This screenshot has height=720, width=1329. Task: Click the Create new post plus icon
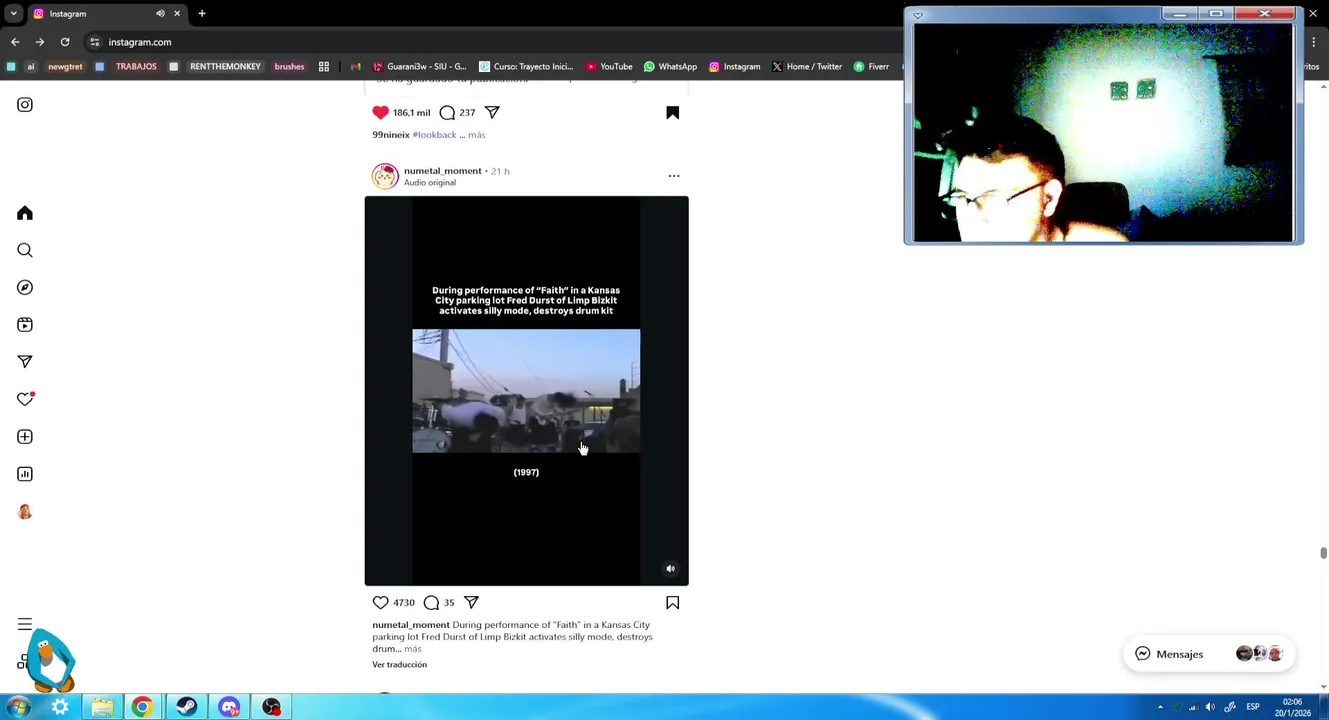coord(25,436)
